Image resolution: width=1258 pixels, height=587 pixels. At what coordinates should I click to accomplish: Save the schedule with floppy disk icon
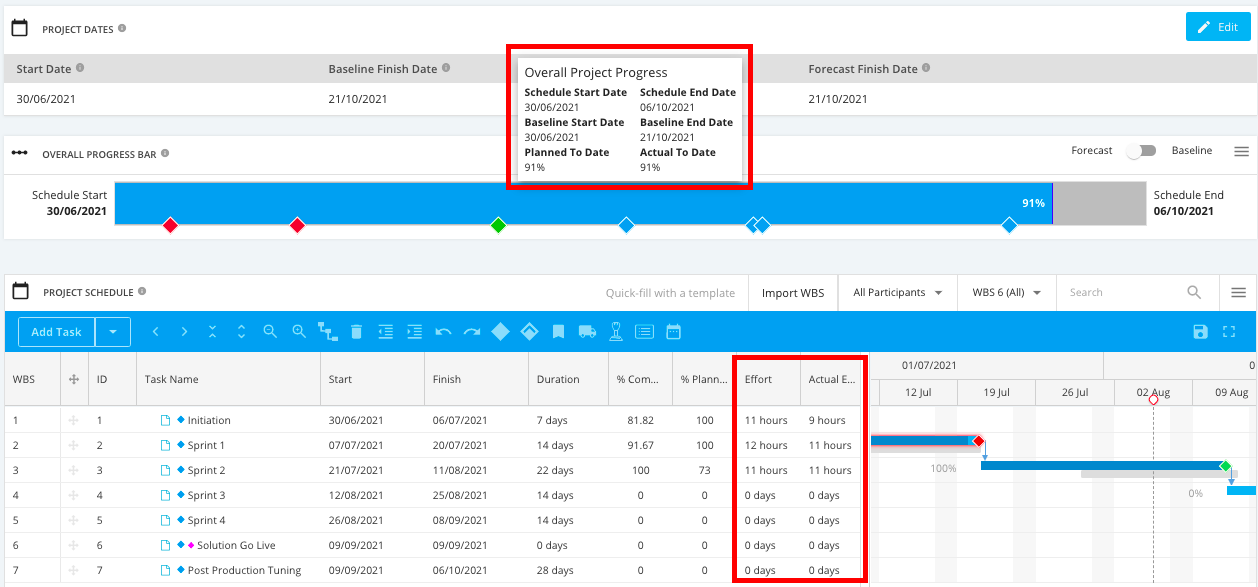(x=1201, y=331)
